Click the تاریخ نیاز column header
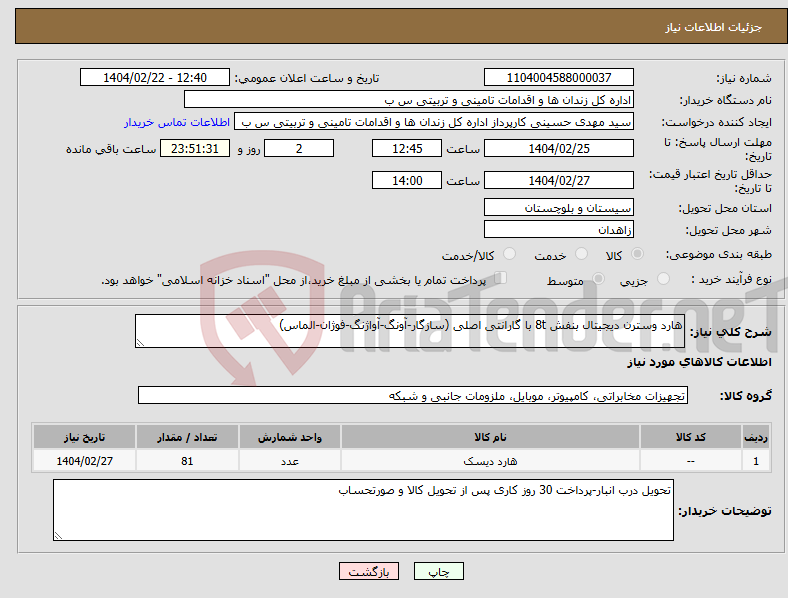The height and width of the screenshot is (598, 788). [x=84, y=437]
